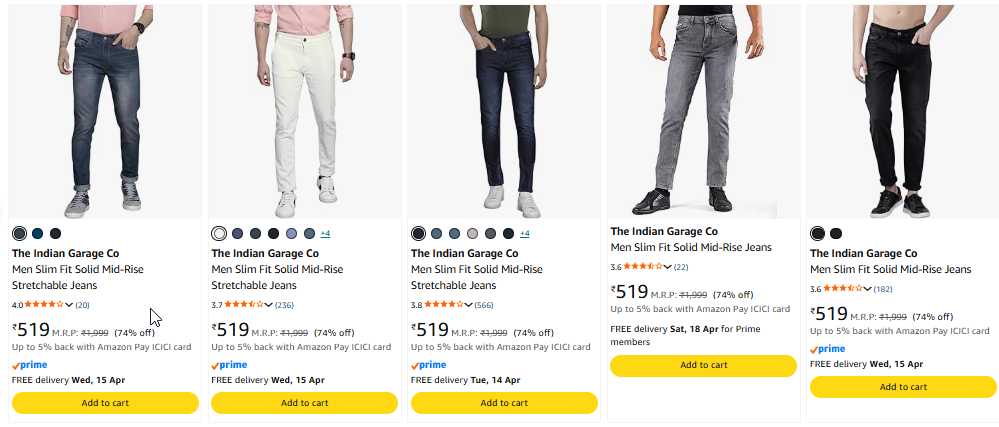Pick the beige colour swatch on the third product
This screenshot has height=427, width=999.
tap(473, 233)
